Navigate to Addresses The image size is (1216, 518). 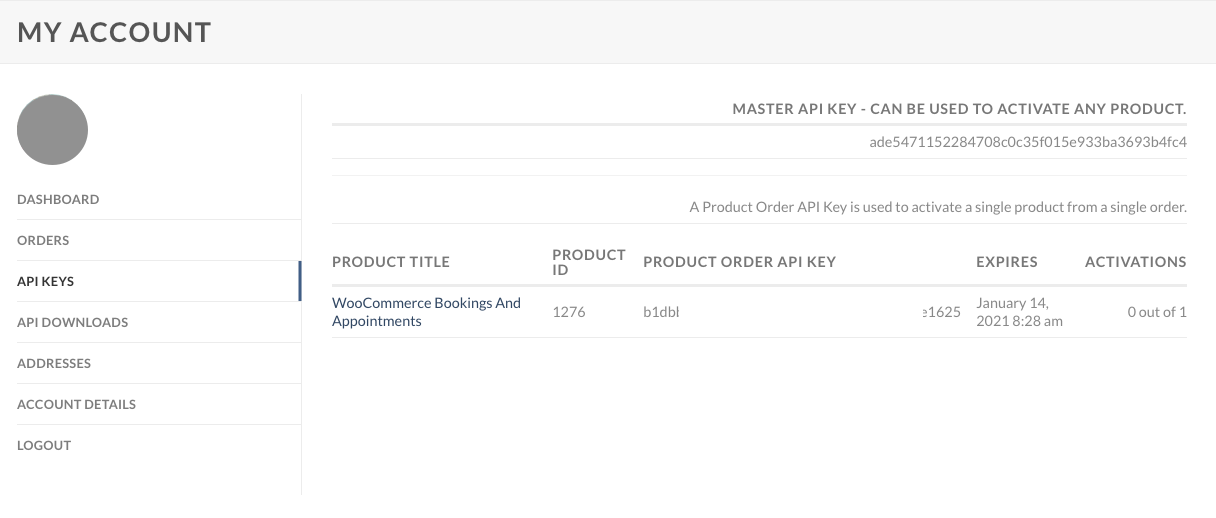pyautogui.click(x=54, y=363)
